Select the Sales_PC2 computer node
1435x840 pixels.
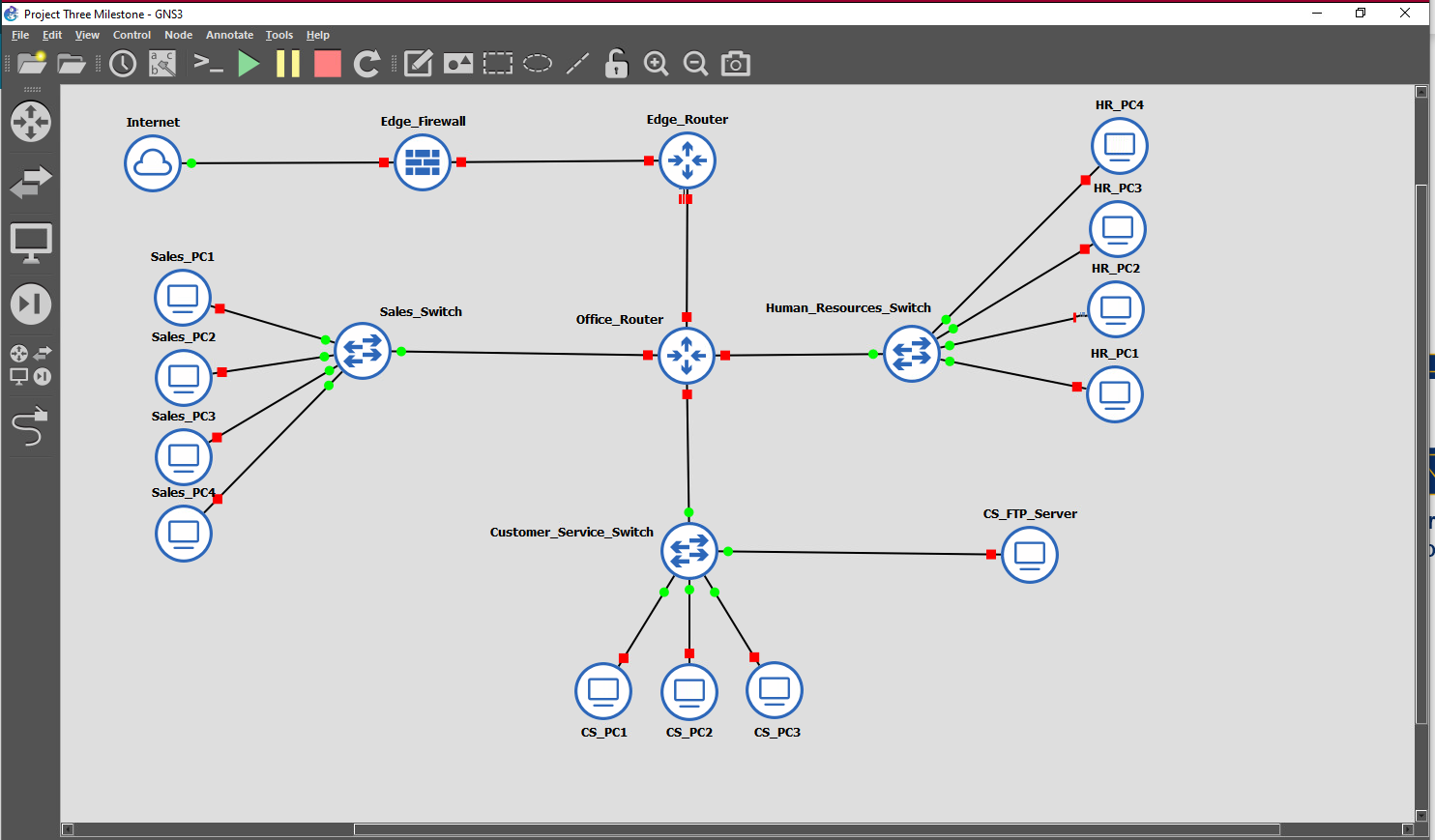tap(184, 378)
